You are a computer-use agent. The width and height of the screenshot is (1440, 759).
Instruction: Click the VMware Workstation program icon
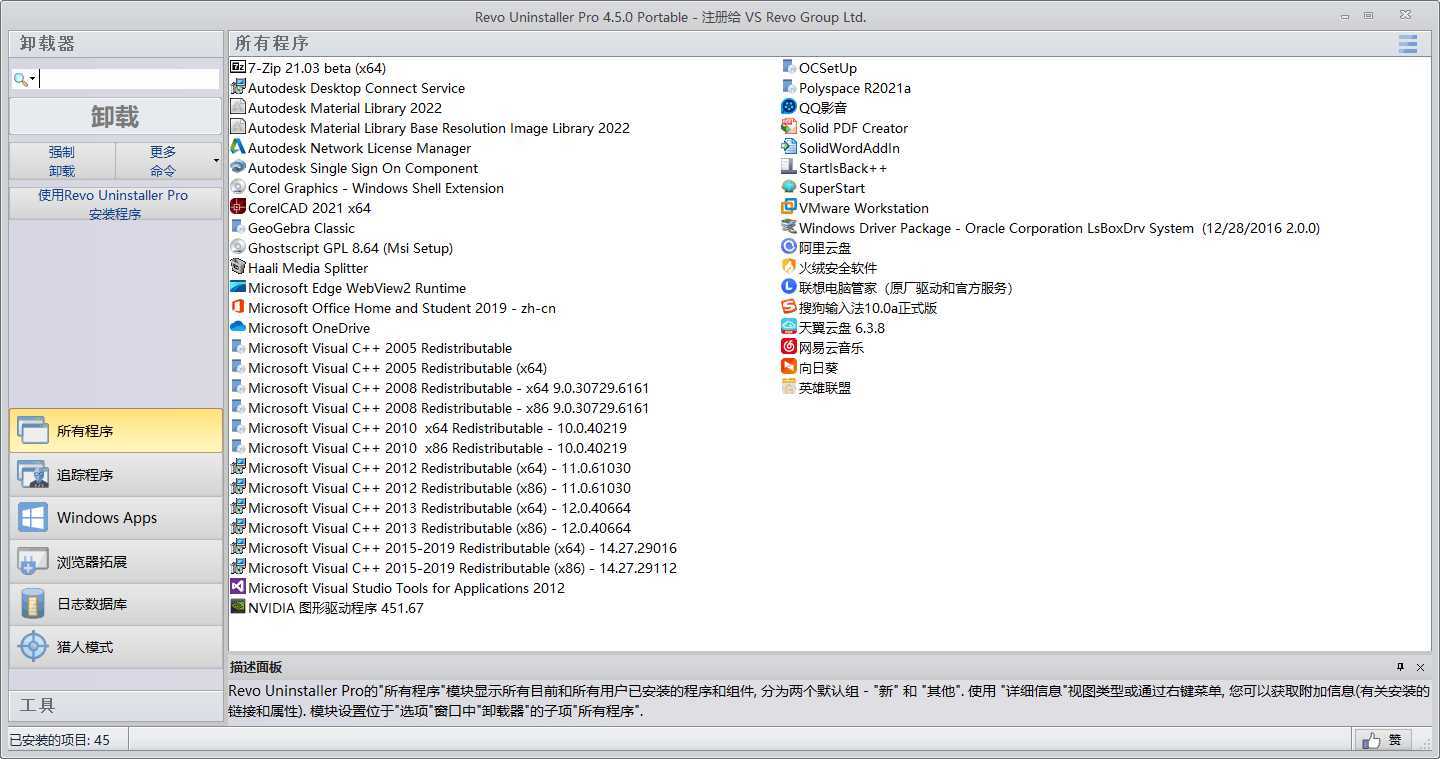(x=789, y=208)
